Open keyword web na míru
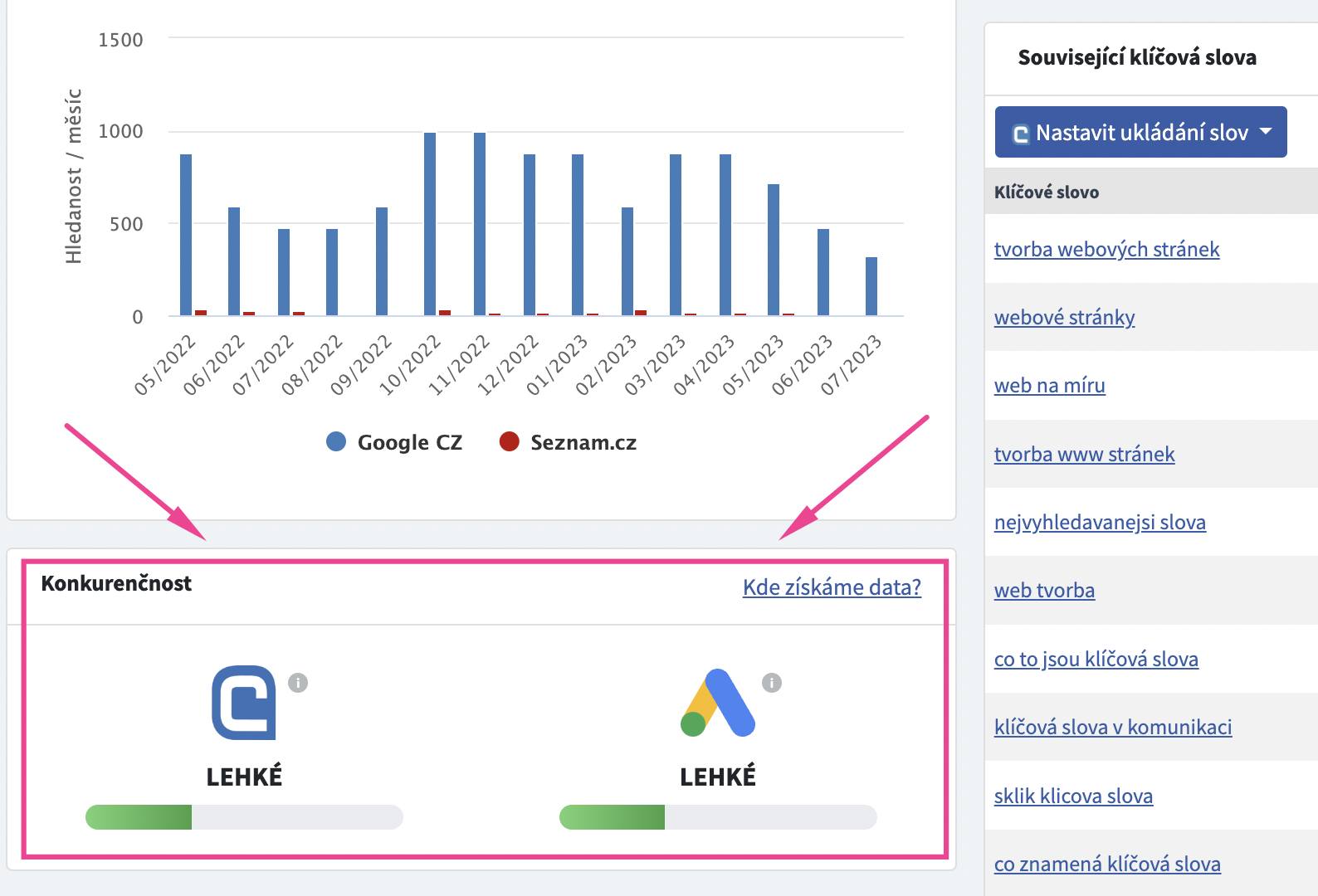The height and width of the screenshot is (896, 1318). [1049, 386]
